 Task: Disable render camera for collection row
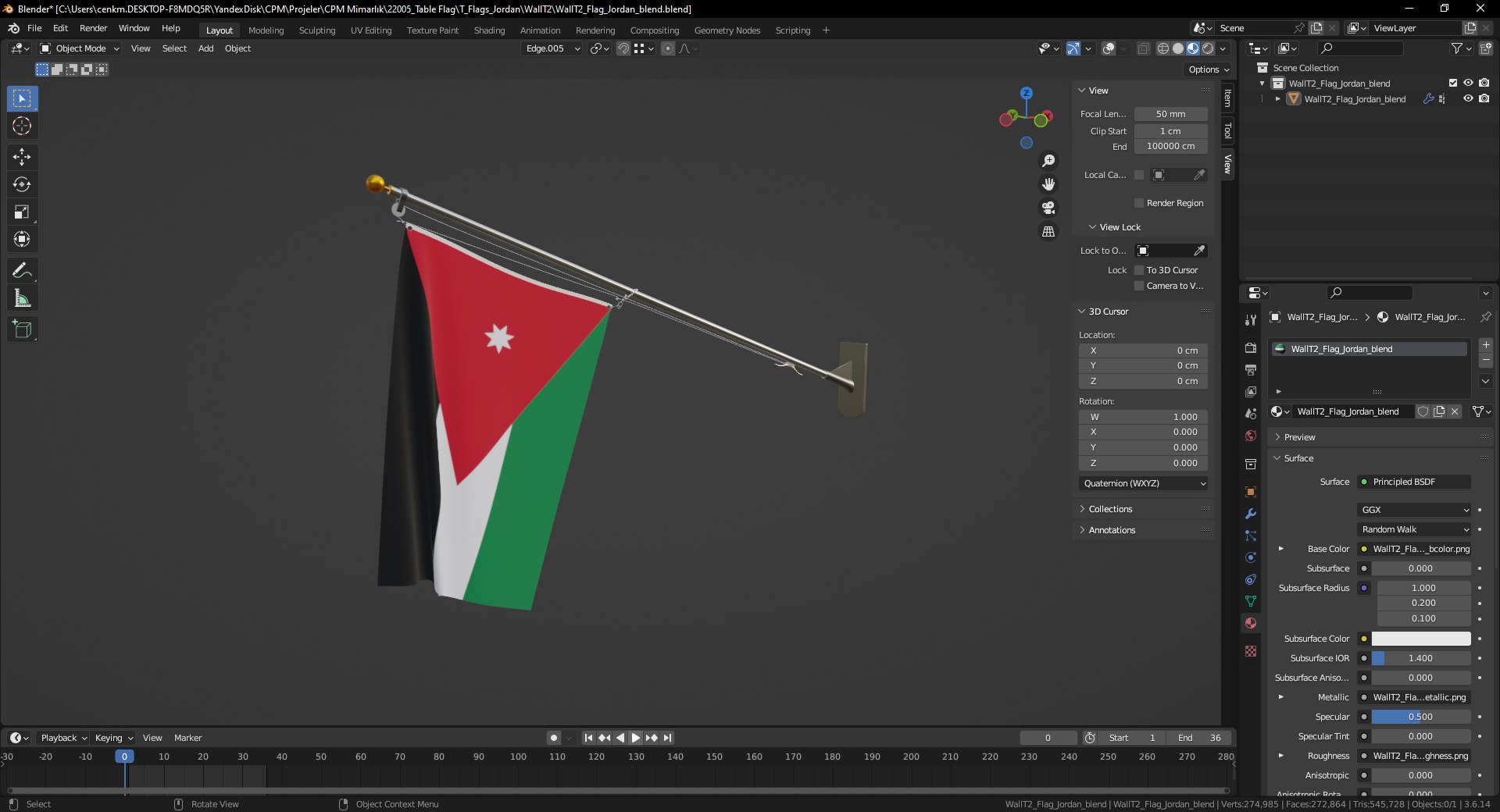click(x=1484, y=83)
